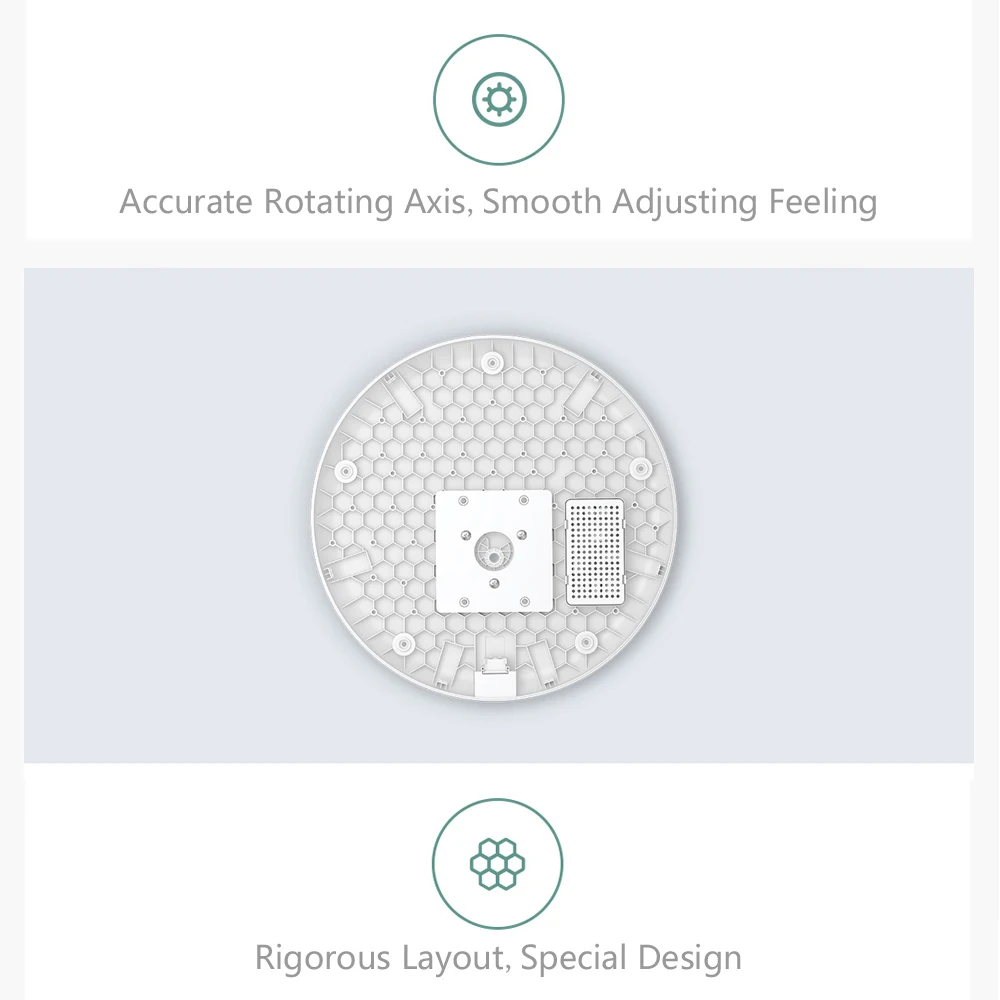Click the light blue background of the product panel
This screenshot has width=1000, height=1000.
[x=159, y=510]
